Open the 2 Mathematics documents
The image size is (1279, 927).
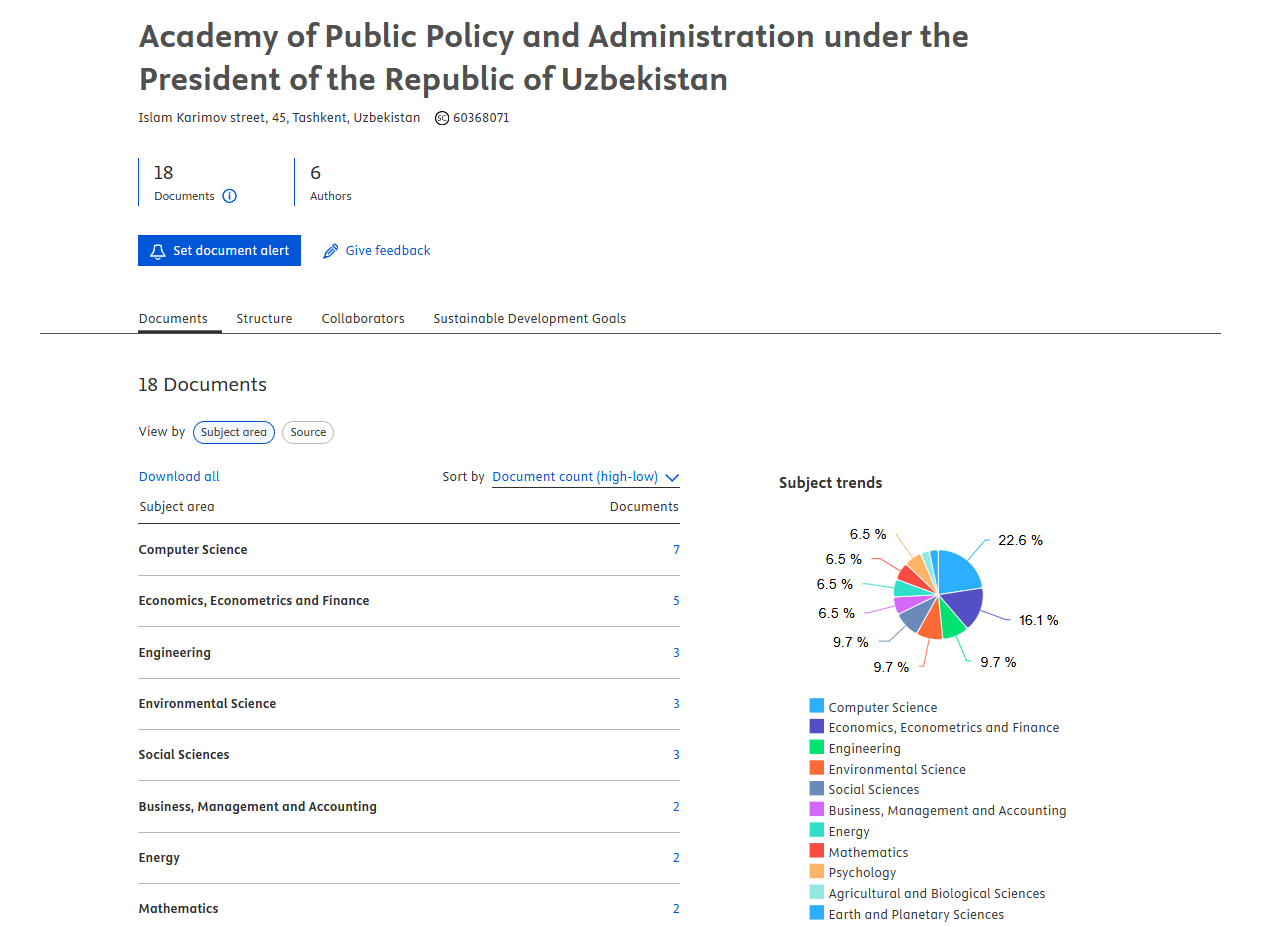coord(676,909)
